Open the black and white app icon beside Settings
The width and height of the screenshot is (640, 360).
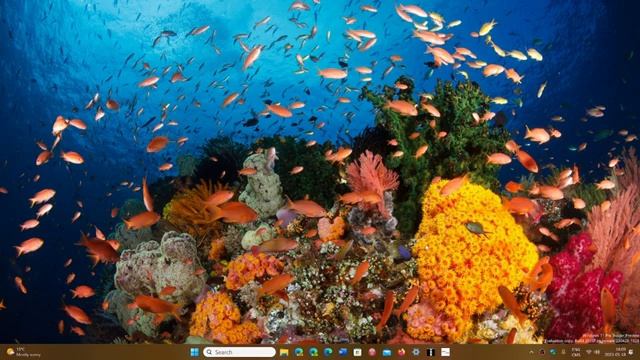coord(431,352)
